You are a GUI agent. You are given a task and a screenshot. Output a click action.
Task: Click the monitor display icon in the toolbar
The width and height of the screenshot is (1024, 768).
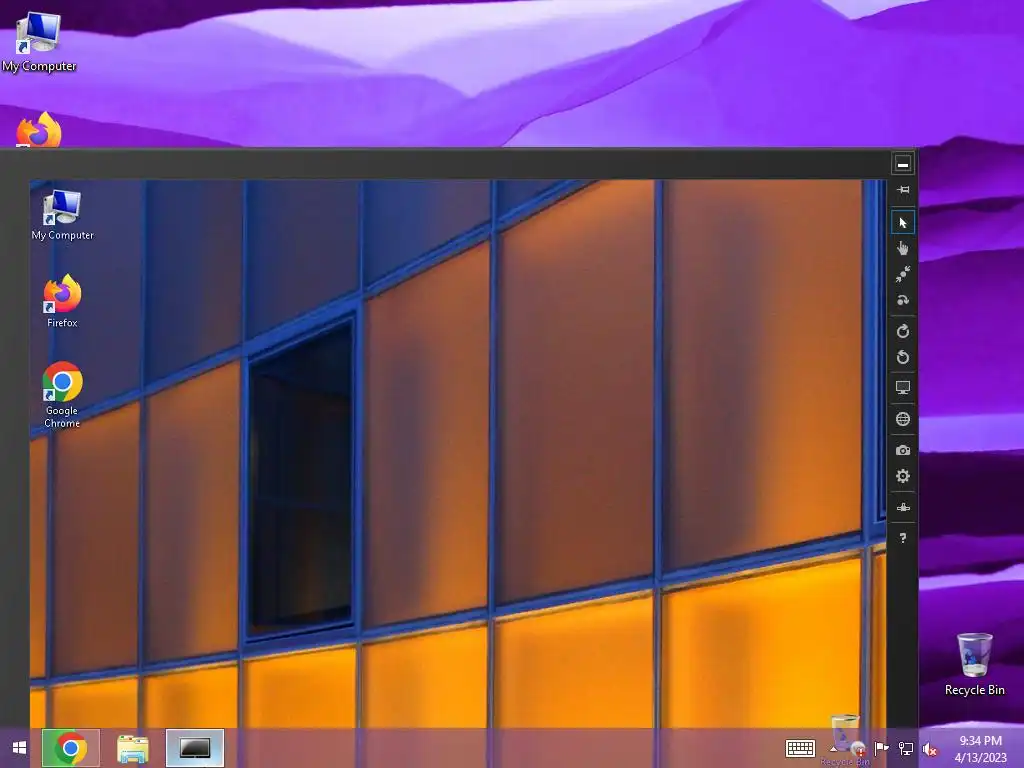903,388
